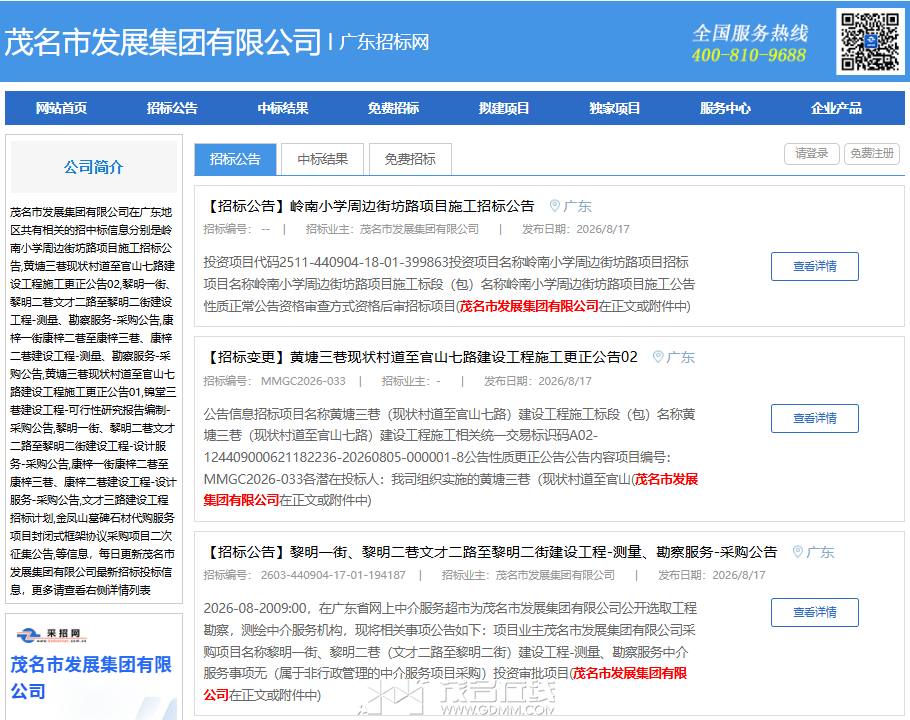
Task: Select 拟建项目 navigation item
Action: click(504, 108)
